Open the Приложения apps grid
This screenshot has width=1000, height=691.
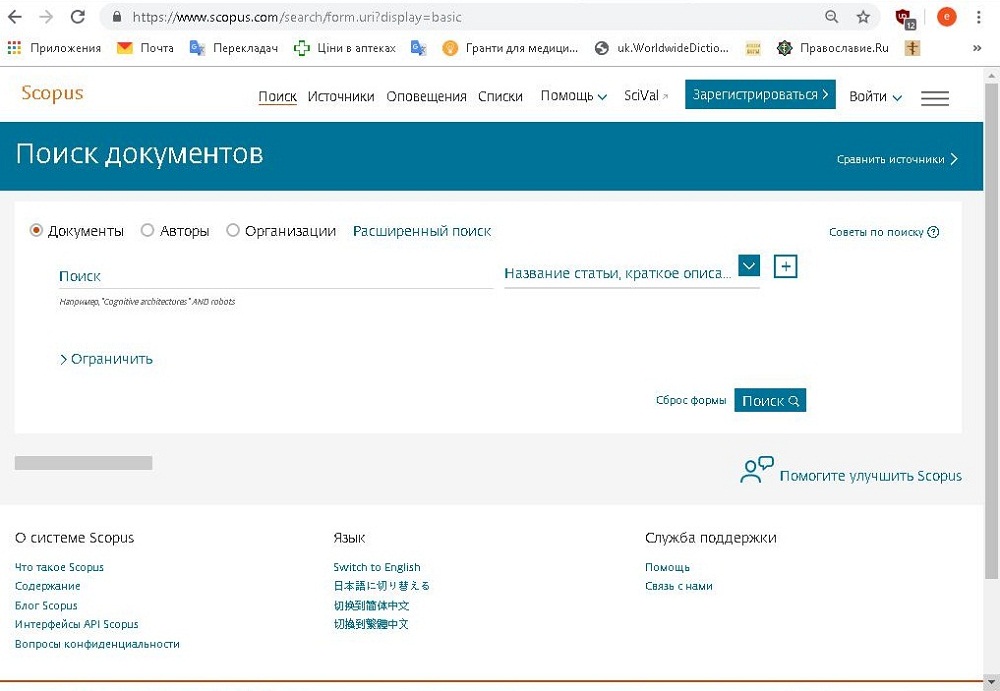point(54,48)
